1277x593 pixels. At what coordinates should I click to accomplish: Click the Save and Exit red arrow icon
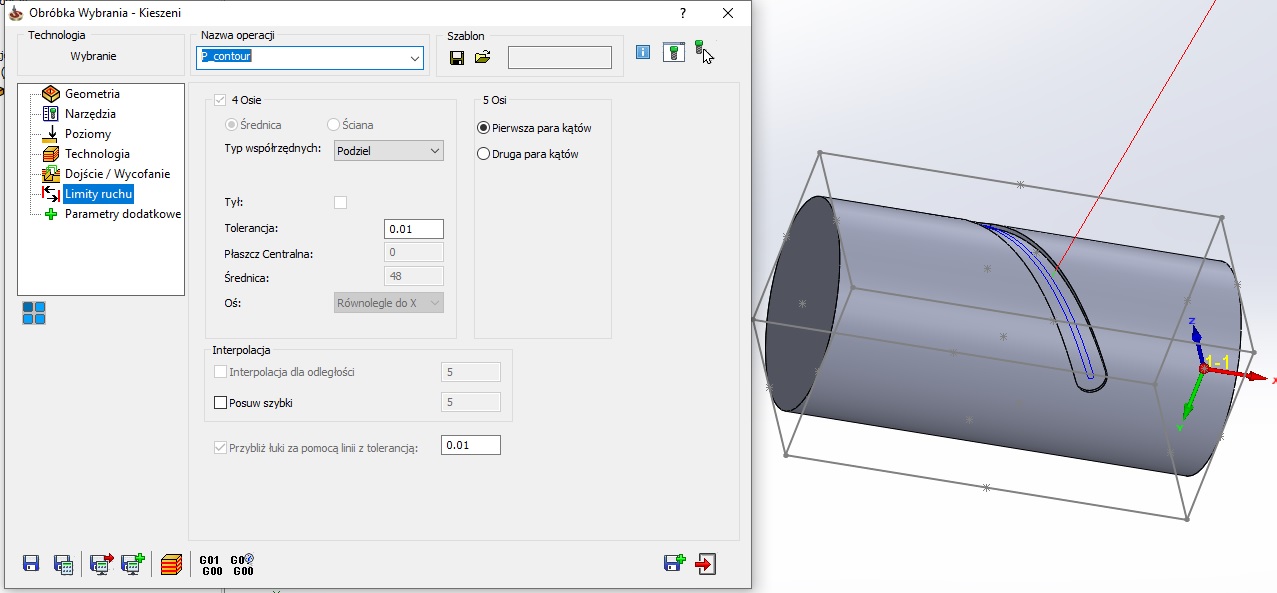(706, 564)
